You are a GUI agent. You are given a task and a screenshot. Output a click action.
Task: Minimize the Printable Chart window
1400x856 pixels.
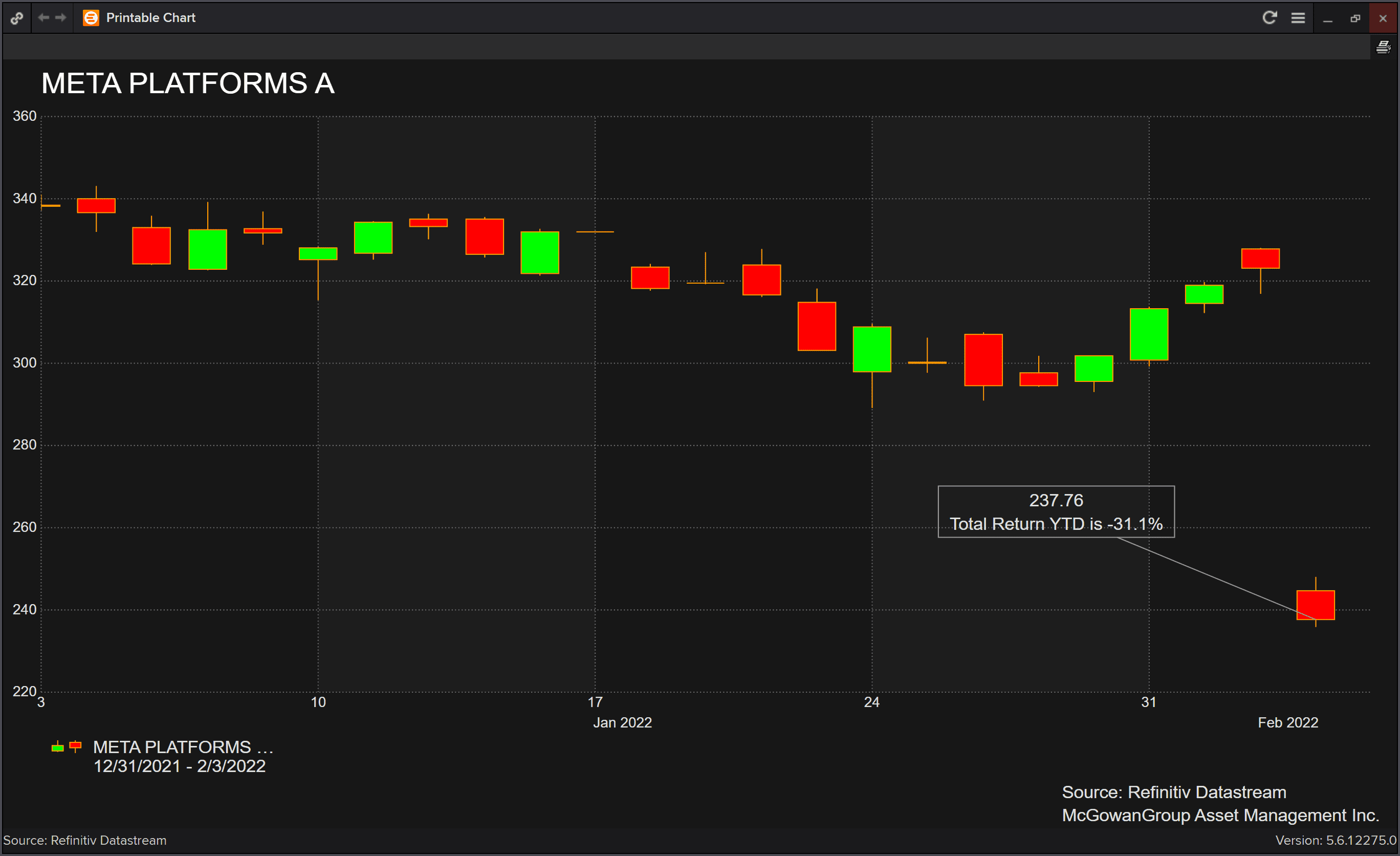coord(1328,19)
